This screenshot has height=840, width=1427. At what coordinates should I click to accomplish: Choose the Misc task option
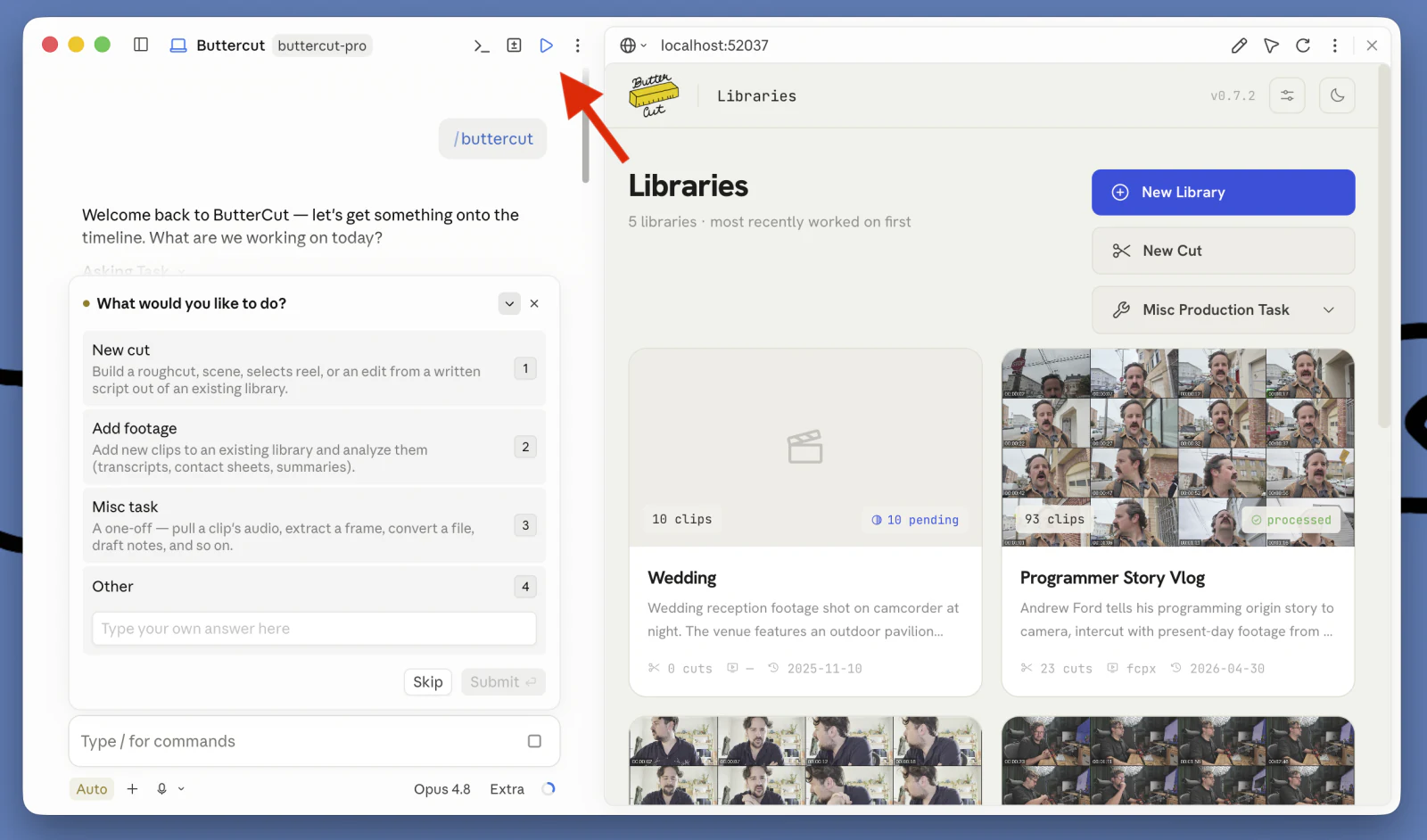pyautogui.click(x=314, y=525)
